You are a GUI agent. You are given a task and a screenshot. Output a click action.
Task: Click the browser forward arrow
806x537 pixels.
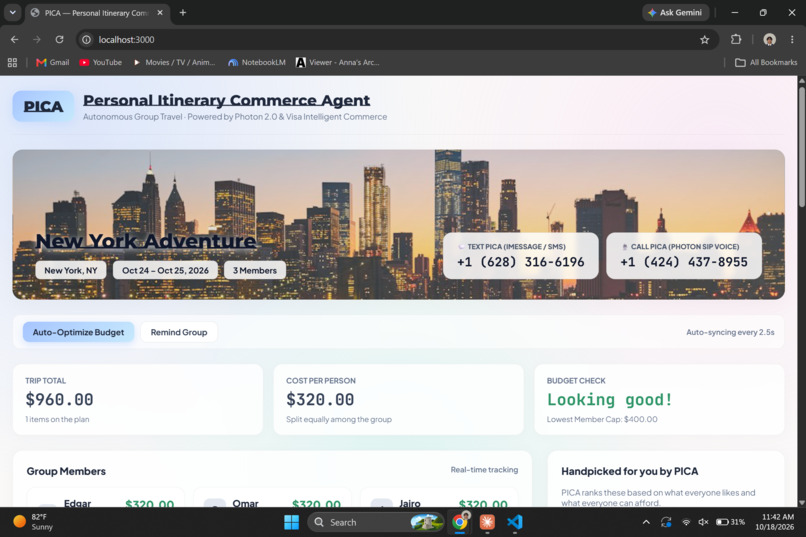[x=36, y=40]
